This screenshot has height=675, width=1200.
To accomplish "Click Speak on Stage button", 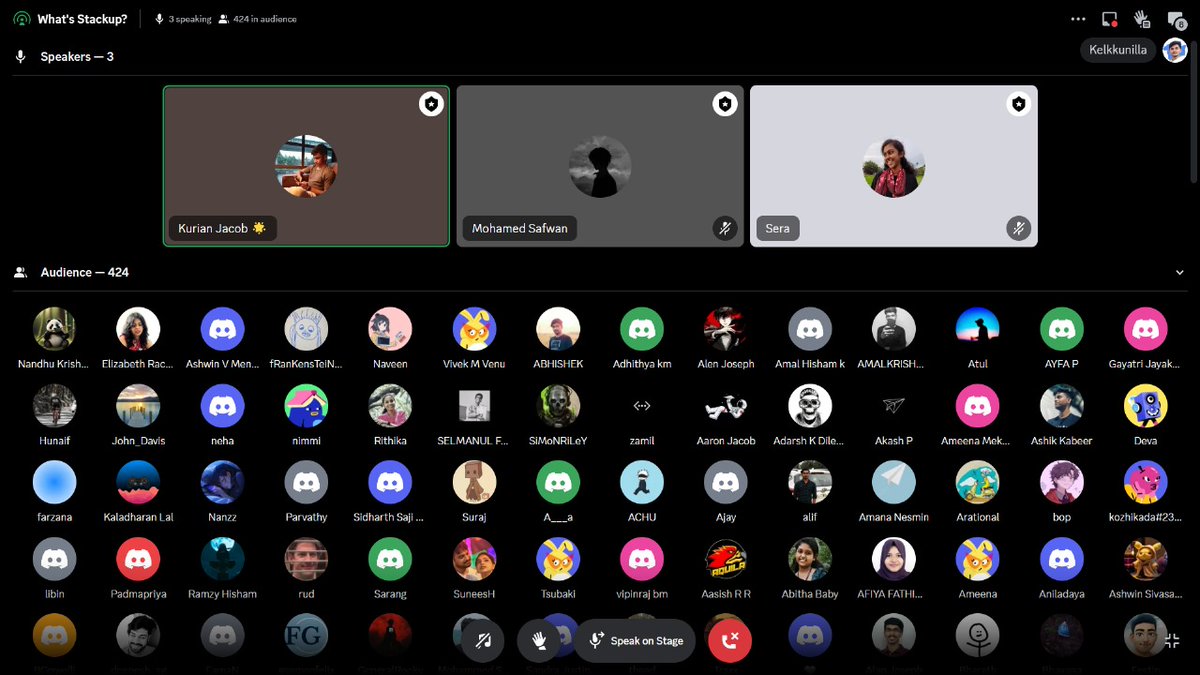I will (x=635, y=640).
